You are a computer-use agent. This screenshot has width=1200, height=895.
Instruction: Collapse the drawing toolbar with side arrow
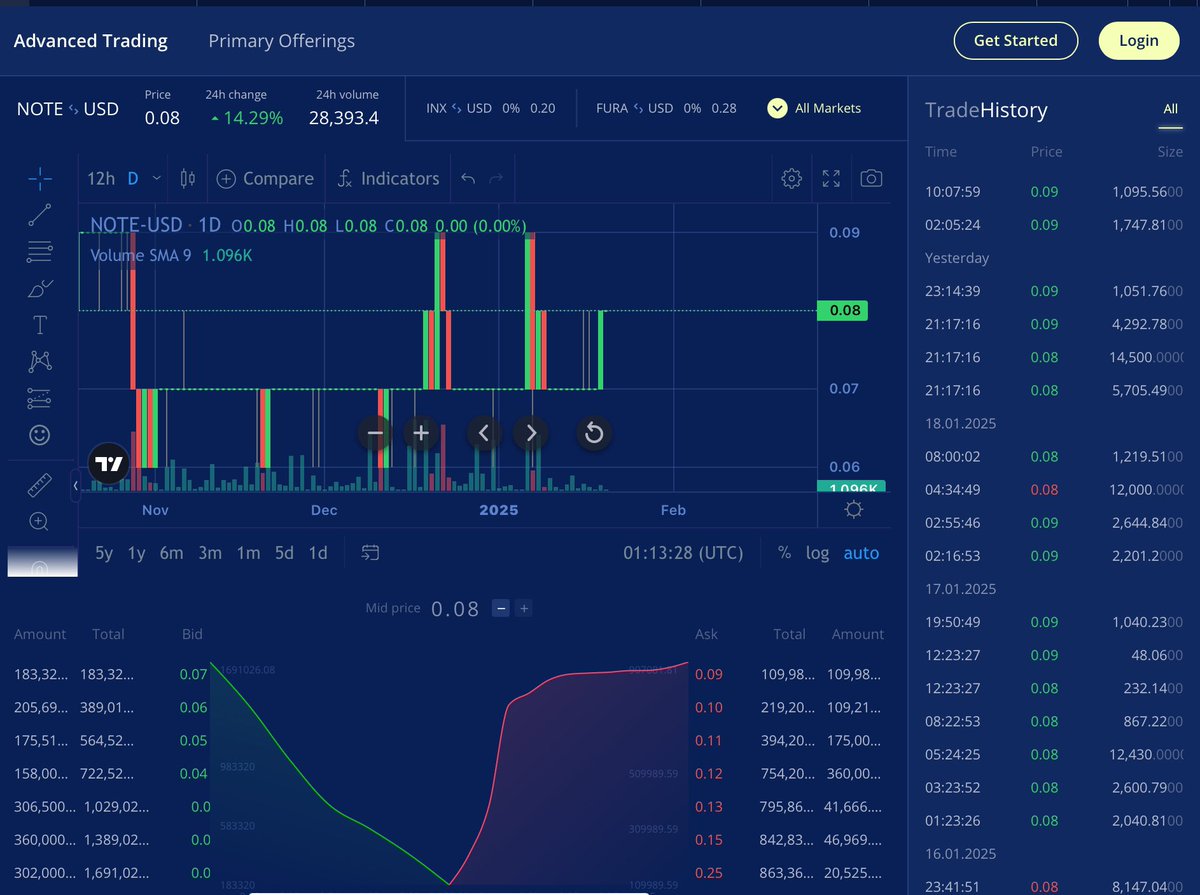point(75,486)
